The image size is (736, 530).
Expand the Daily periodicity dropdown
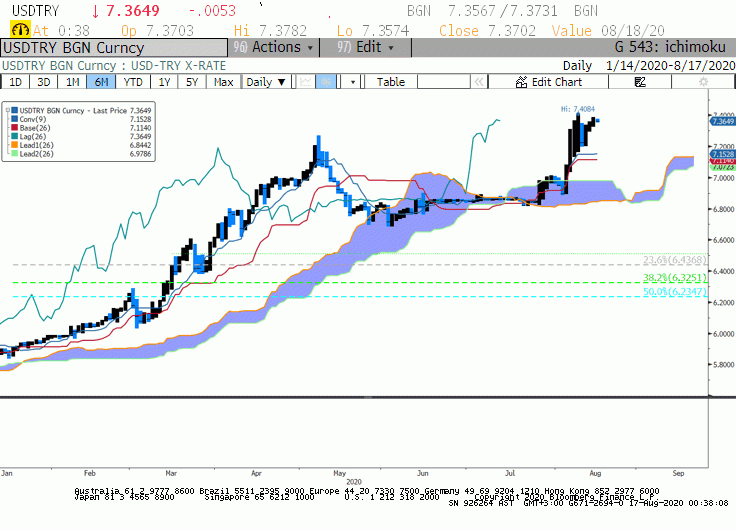coord(266,82)
